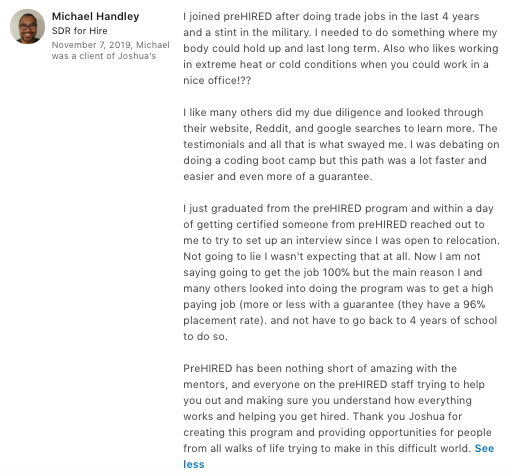Click the word Reddit in second paragraph

click(x=273, y=128)
